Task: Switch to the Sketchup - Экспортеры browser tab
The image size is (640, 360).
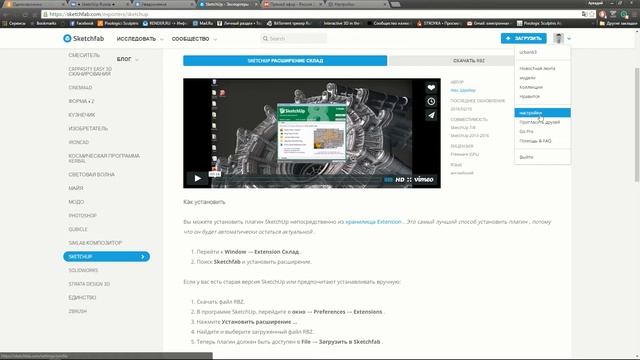Action: [227, 4]
